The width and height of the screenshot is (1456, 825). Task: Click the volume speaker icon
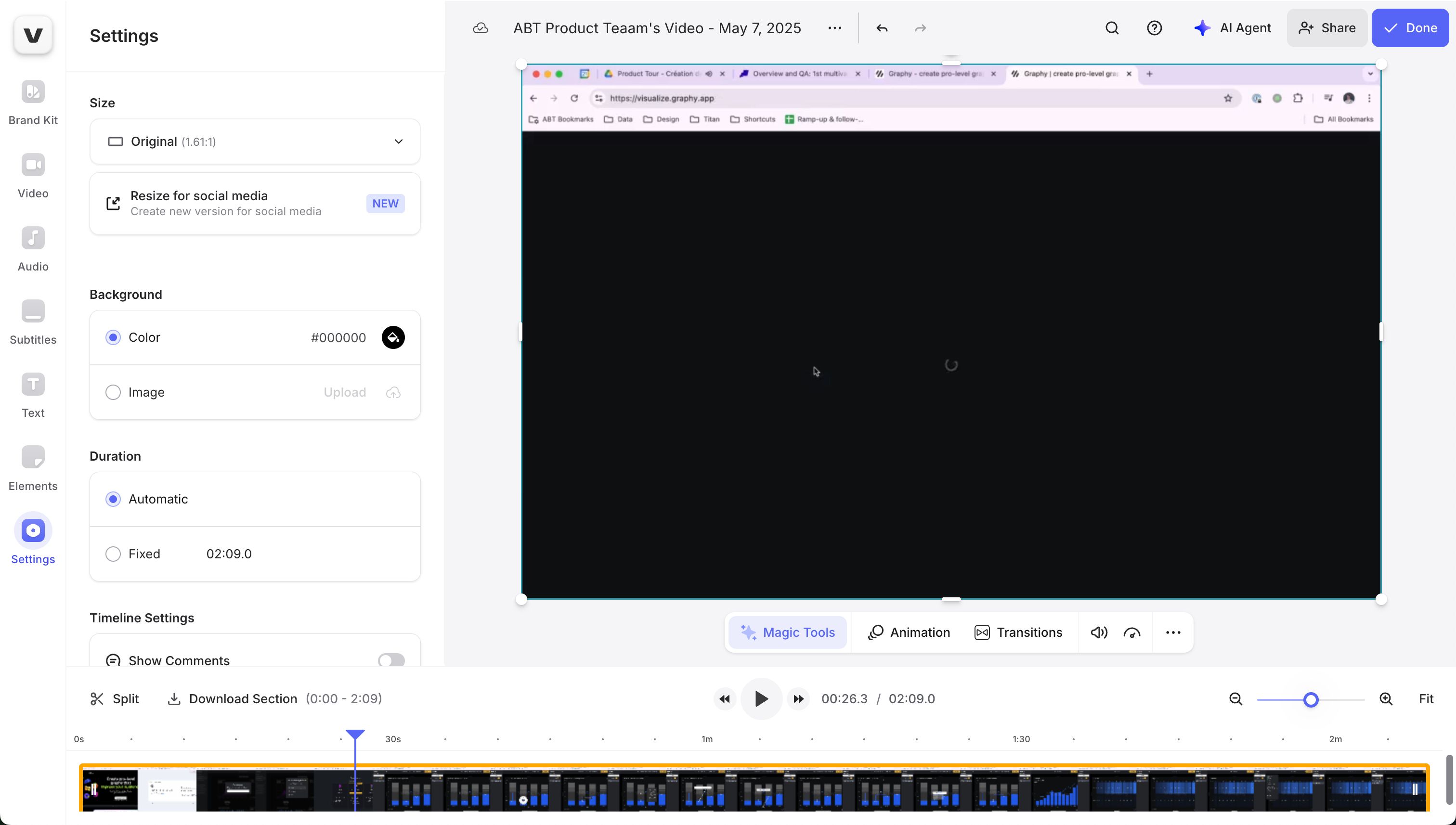pos(1098,632)
